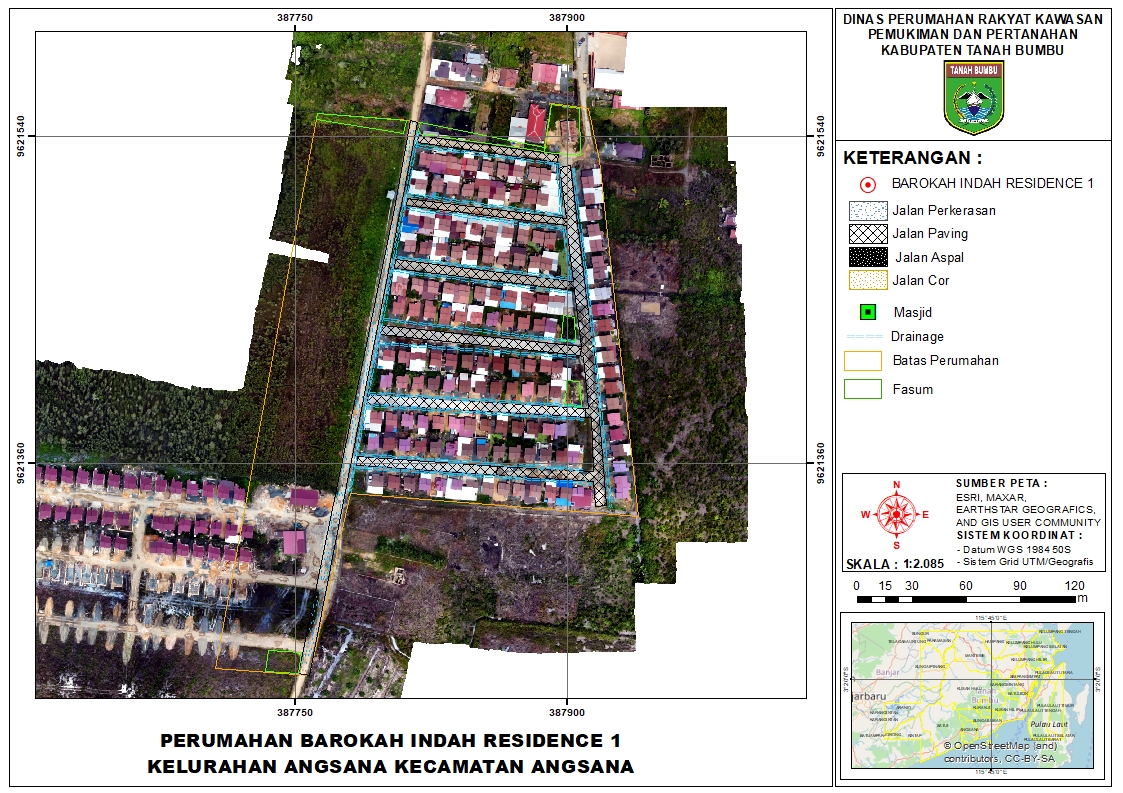The image size is (1123, 793).
Task: Click the KETERANGAN legend heading
Action: pos(912,158)
